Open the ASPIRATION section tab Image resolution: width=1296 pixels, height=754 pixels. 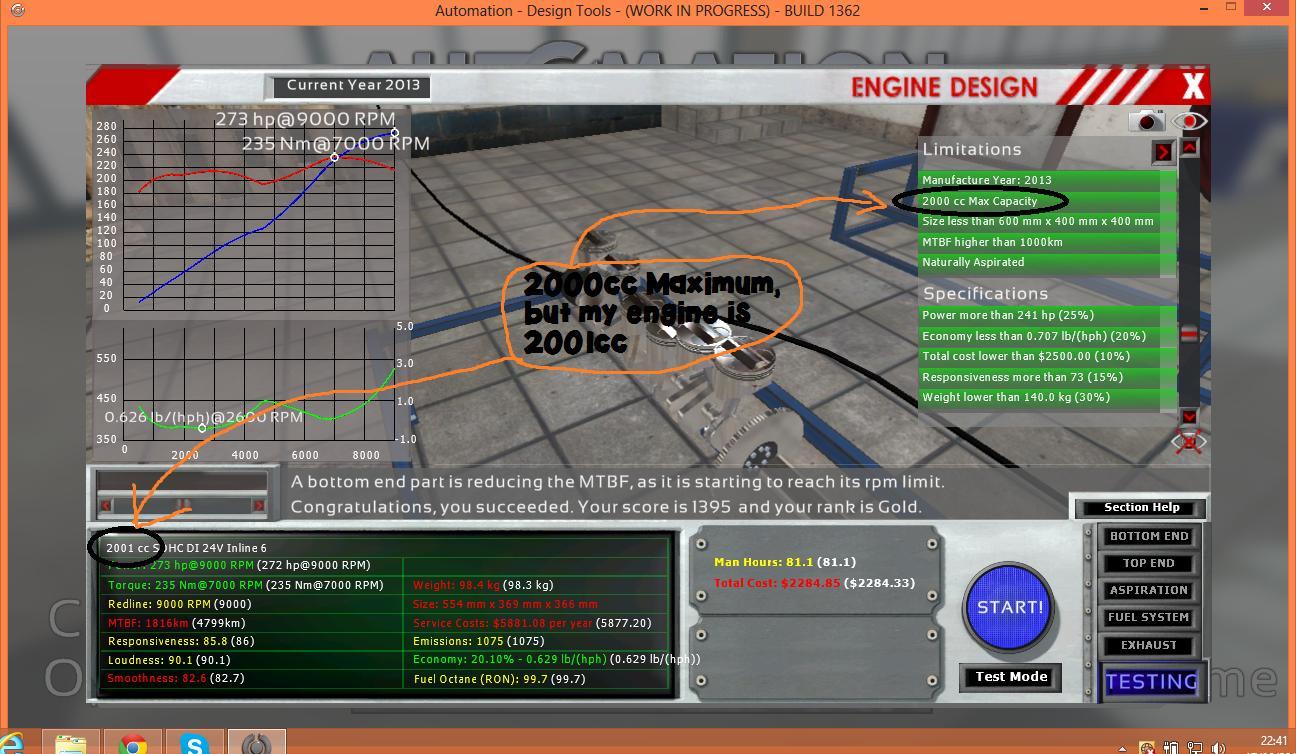pos(1148,590)
